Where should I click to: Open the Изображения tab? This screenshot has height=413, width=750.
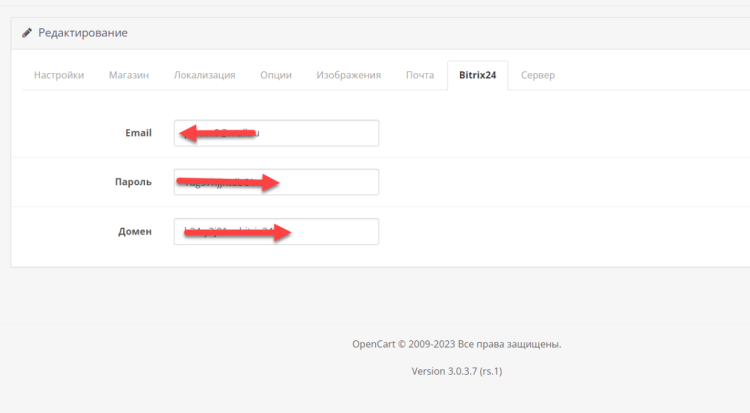[x=348, y=75]
